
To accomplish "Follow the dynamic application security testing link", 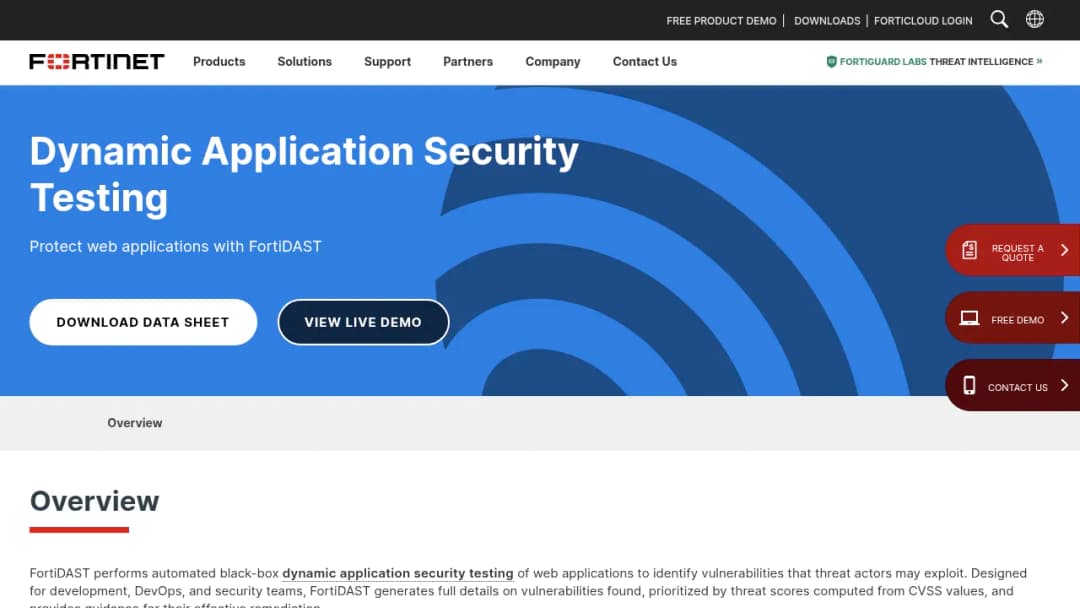I will point(397,573).
